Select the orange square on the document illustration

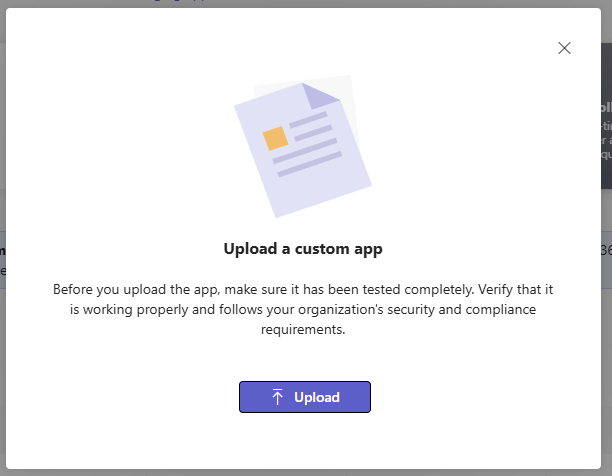pos(275,137)
